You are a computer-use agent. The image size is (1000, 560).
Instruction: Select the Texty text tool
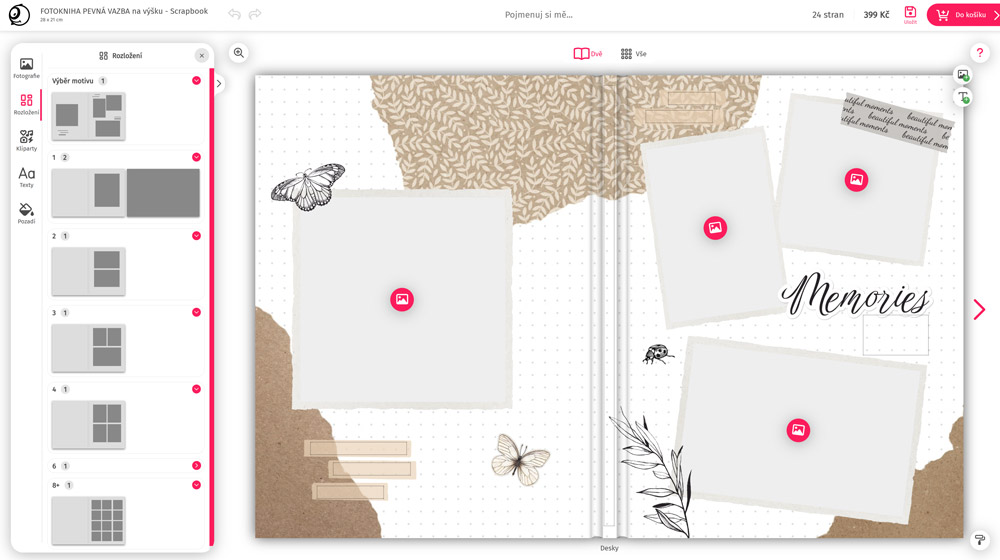click(x=26, y=177)
